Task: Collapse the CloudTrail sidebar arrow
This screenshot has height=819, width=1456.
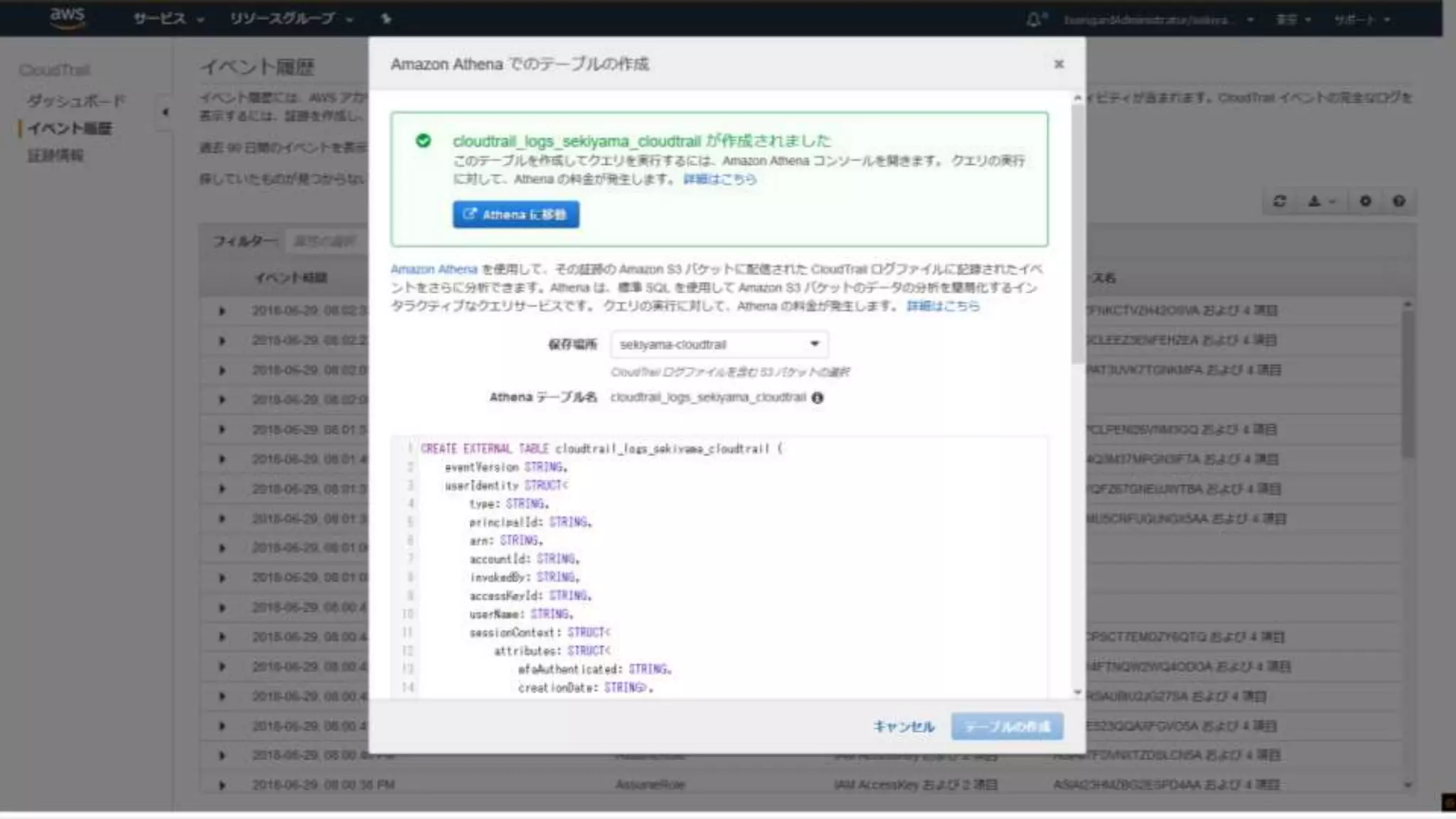Action: coord(165,112)
